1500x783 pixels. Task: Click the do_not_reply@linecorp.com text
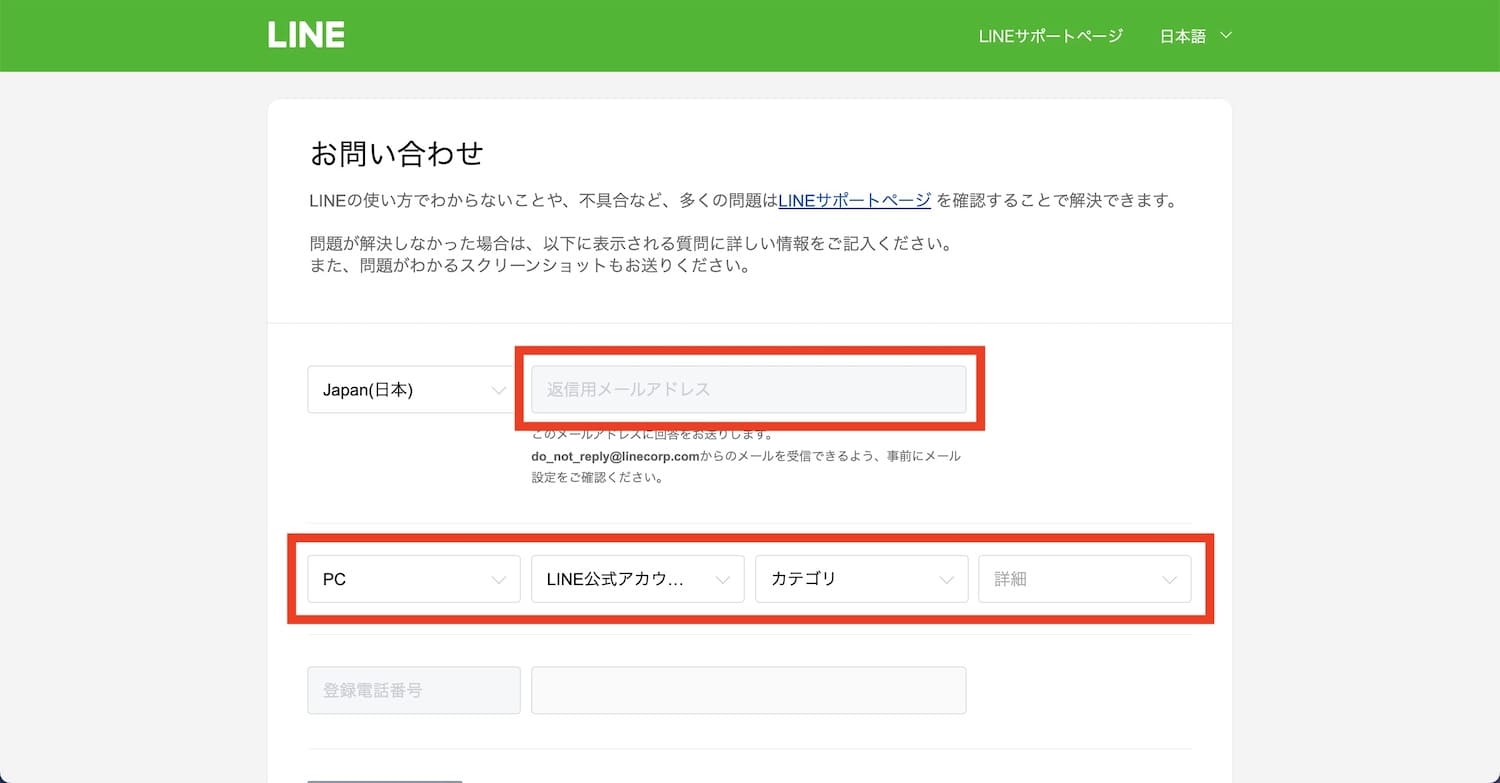tap(615, 456)
